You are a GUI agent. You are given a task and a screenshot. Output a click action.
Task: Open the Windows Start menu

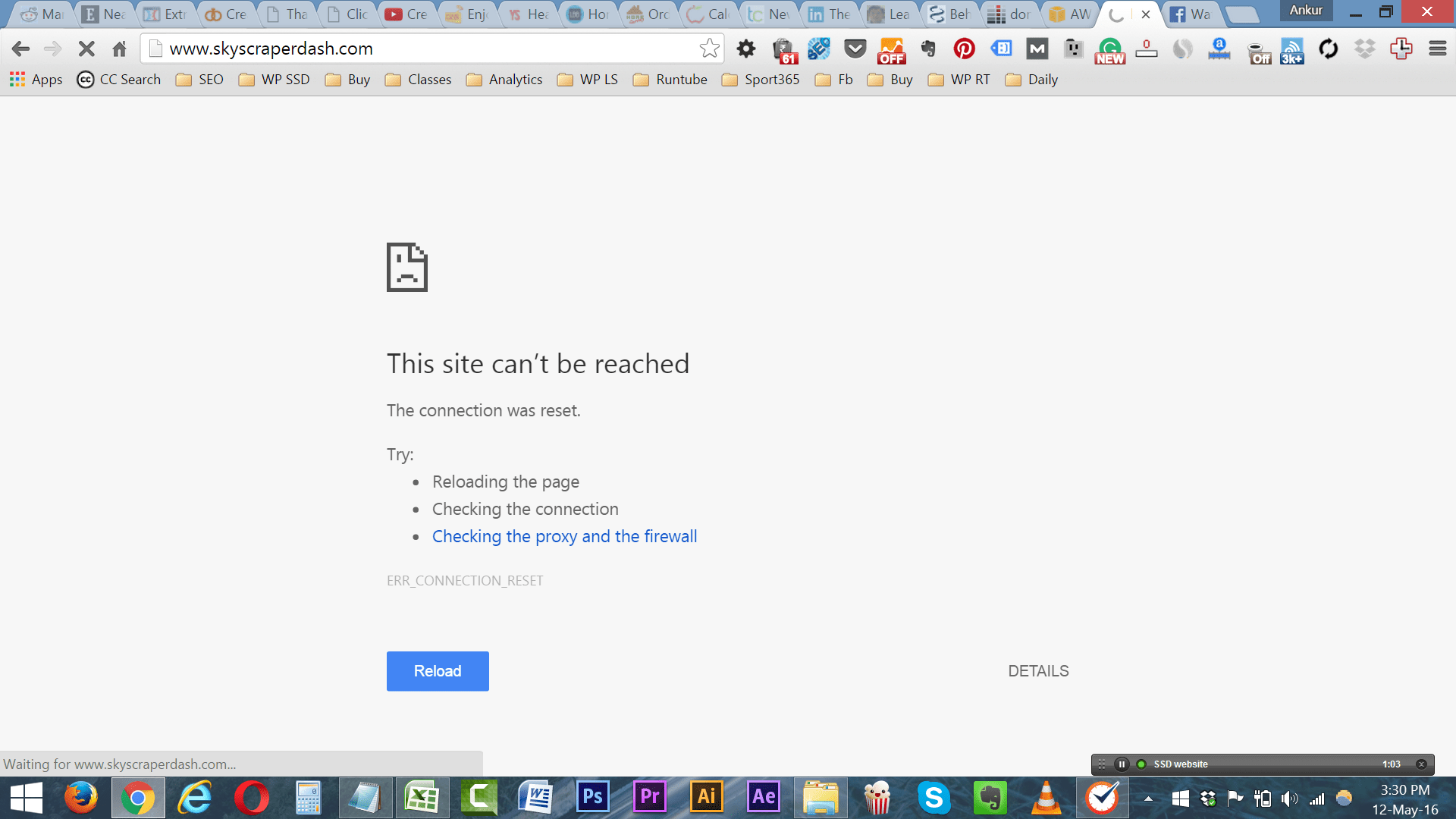coord(26,798)
